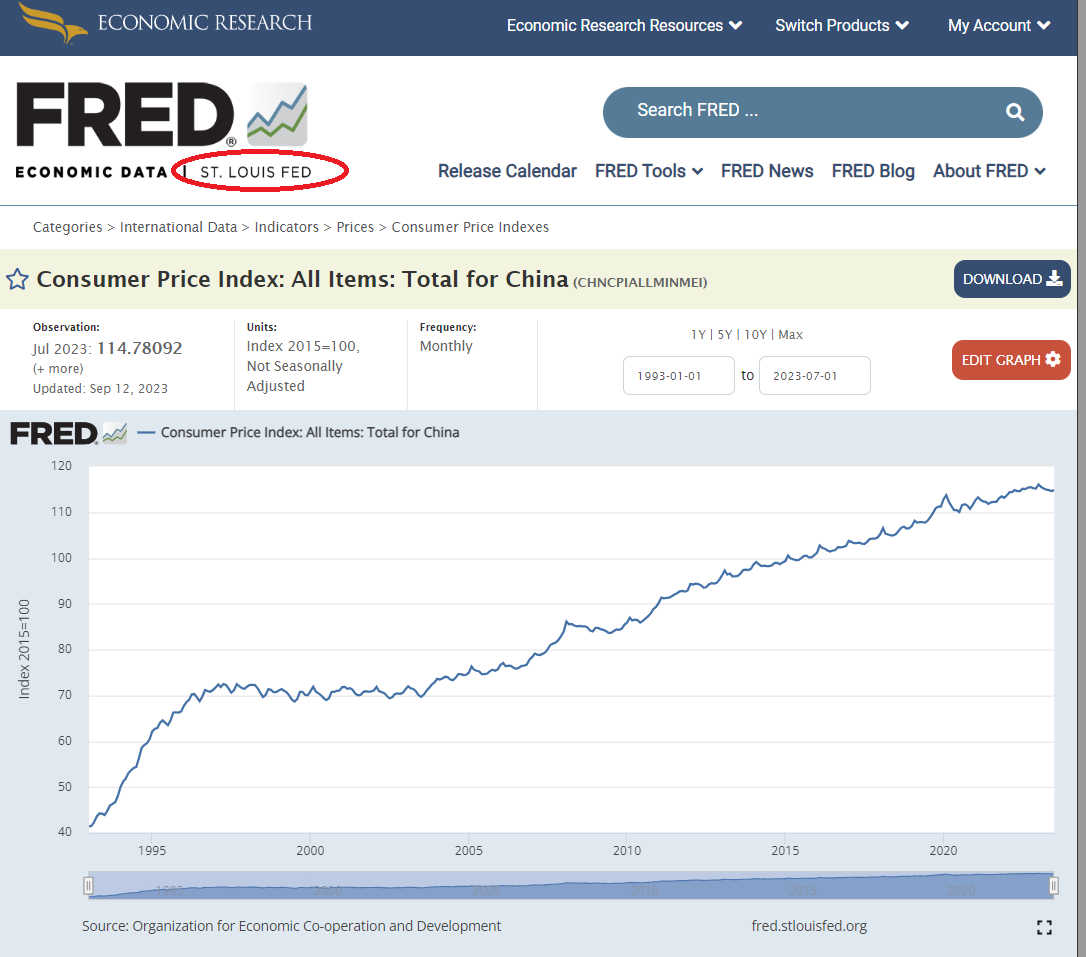Select the 5Y time range

[x=725, y=335]
